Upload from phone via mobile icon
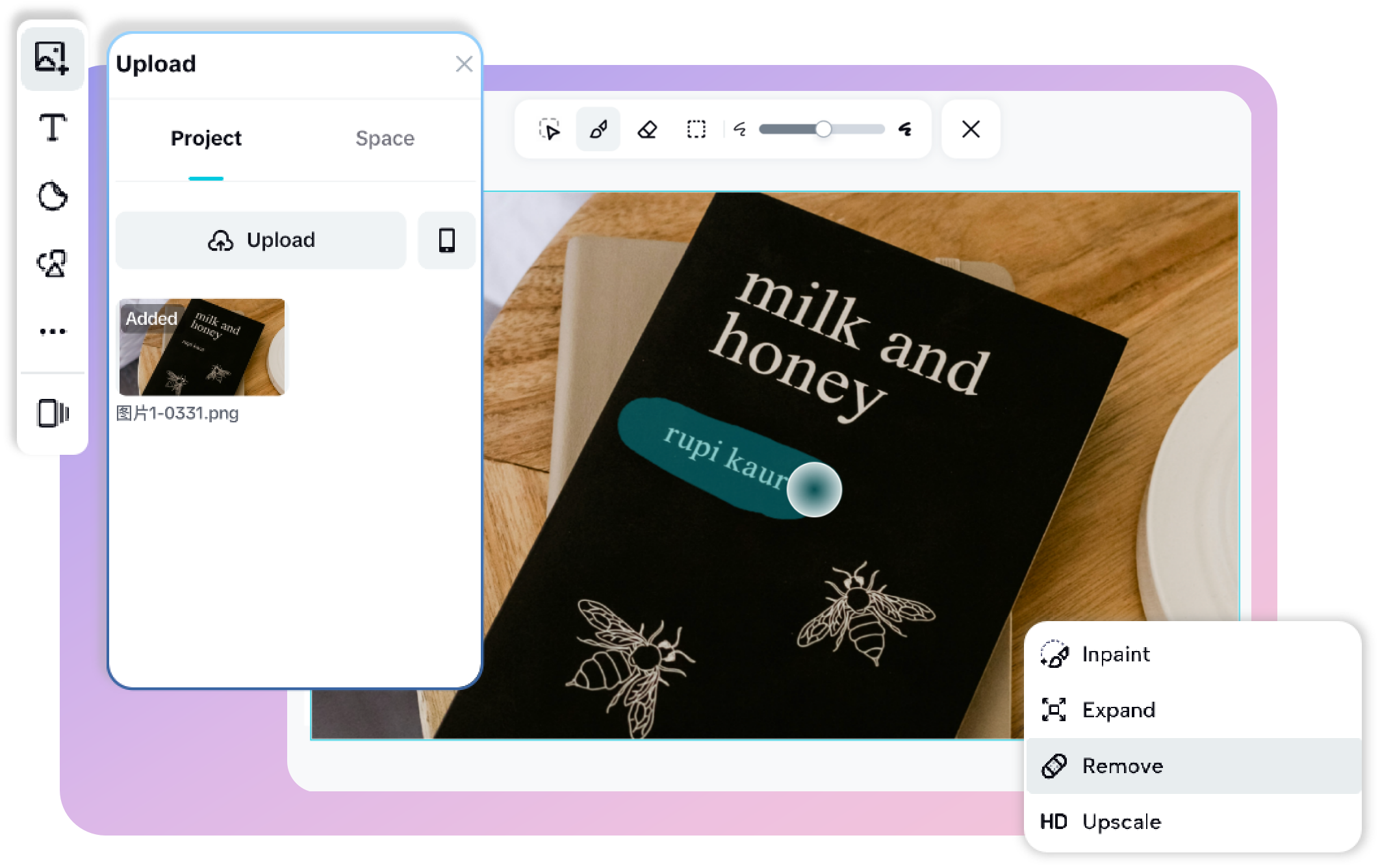 coord(446,240)
